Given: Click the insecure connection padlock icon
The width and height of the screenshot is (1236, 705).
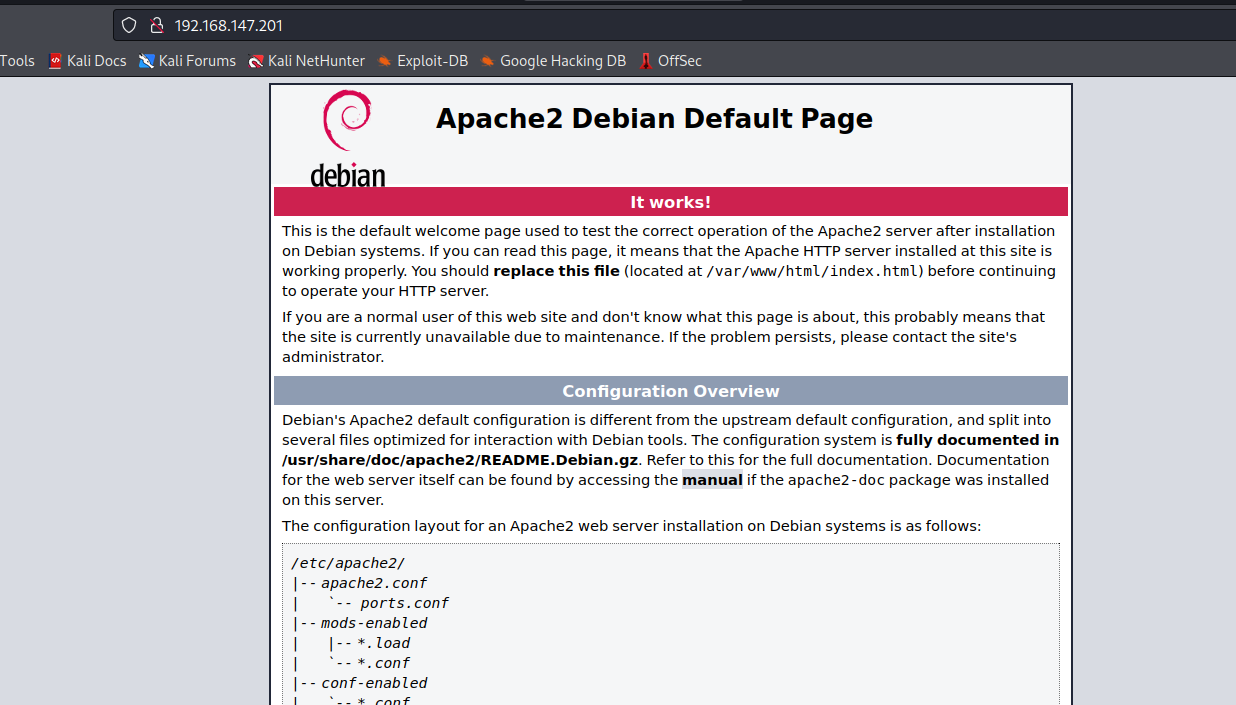Looking at the screenshot, I should (x=156, y=25).
